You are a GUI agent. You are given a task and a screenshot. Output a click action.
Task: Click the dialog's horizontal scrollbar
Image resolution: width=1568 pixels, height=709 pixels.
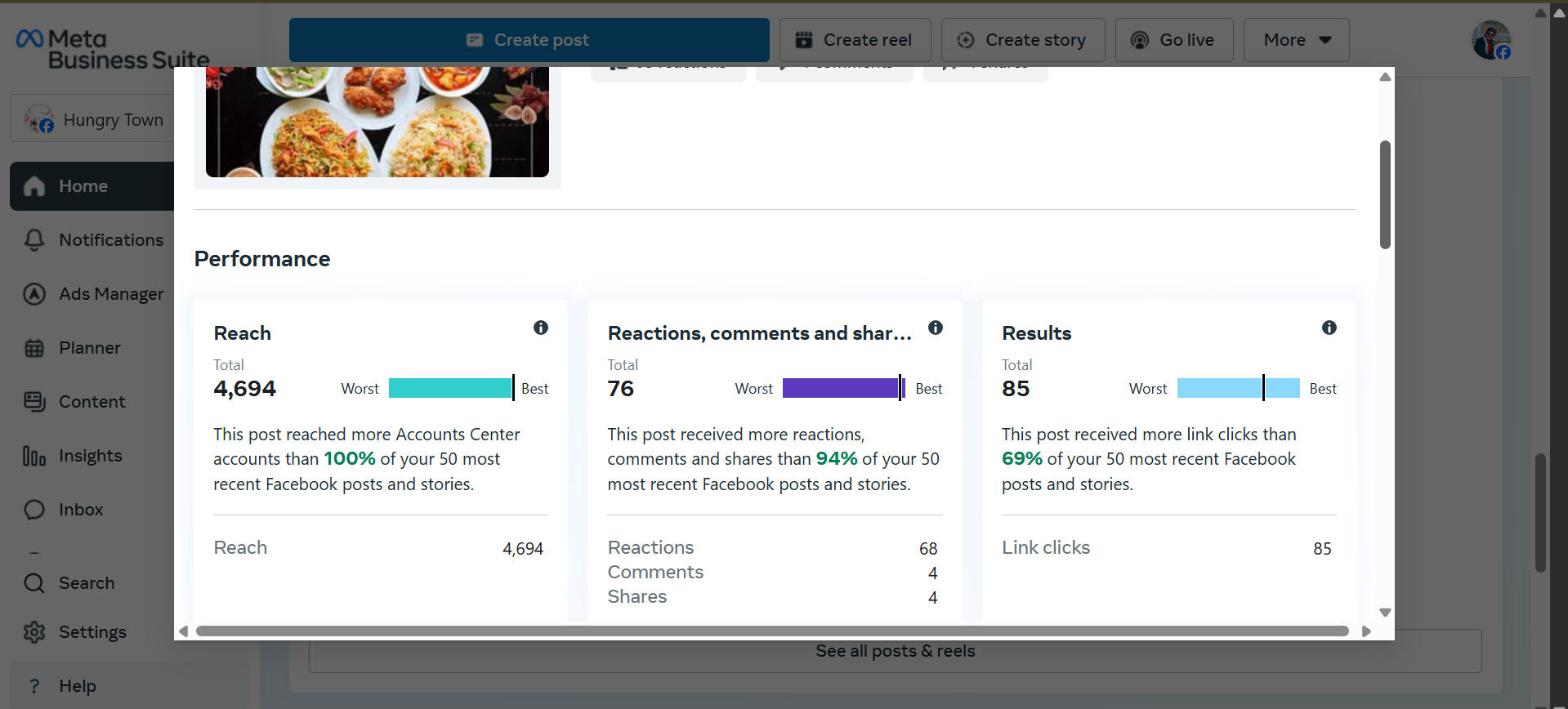pos(771,631)
